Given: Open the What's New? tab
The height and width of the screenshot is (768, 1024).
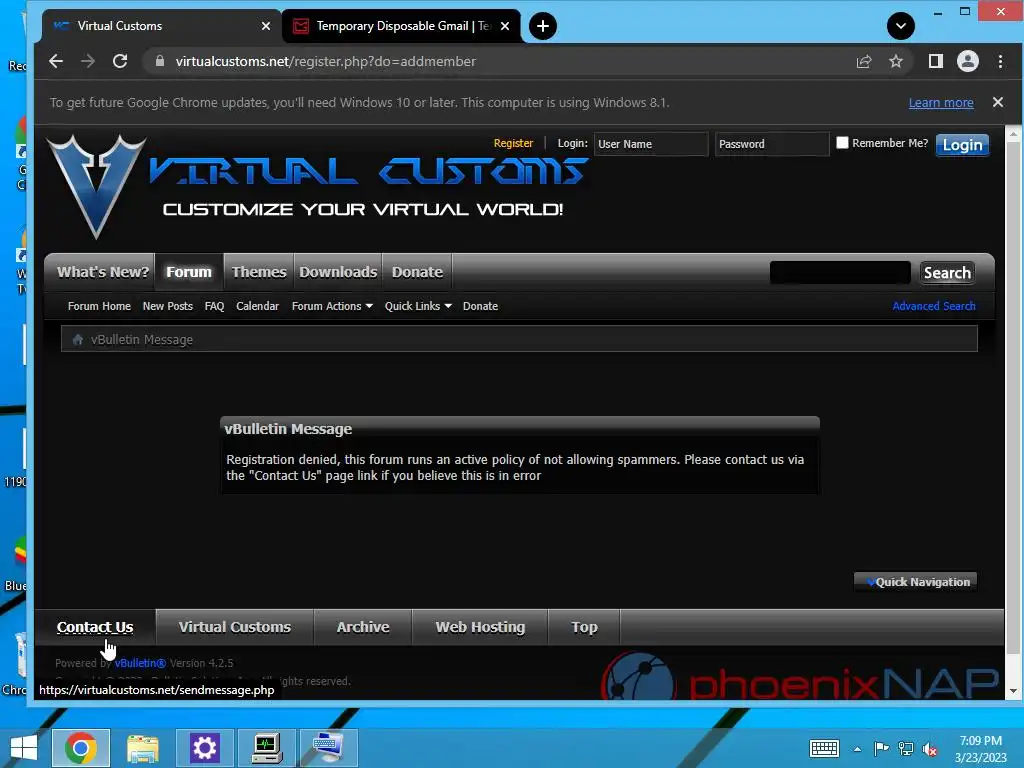Looking at the screenshot, I should (103, 272).
